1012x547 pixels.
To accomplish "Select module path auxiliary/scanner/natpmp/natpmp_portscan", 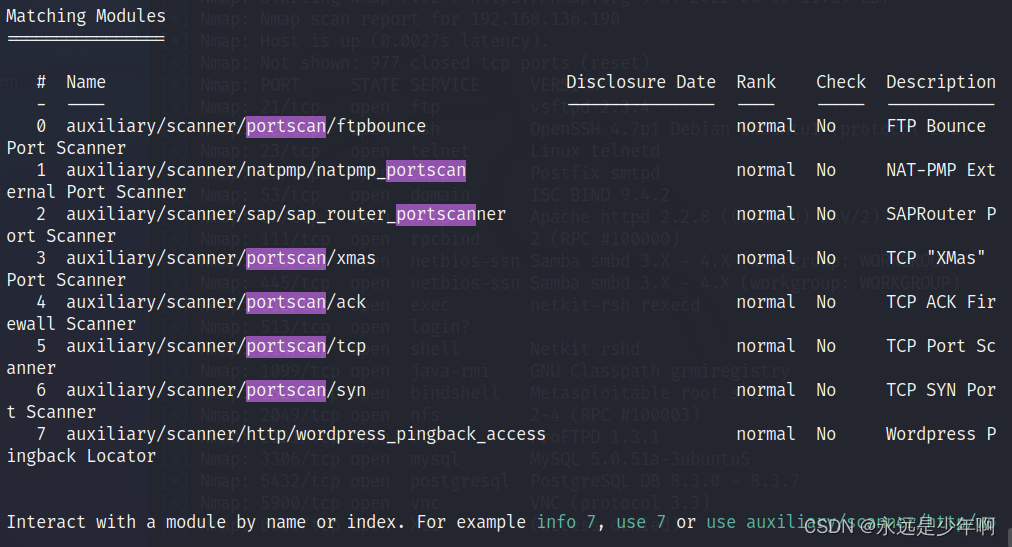I will [266, 170].
